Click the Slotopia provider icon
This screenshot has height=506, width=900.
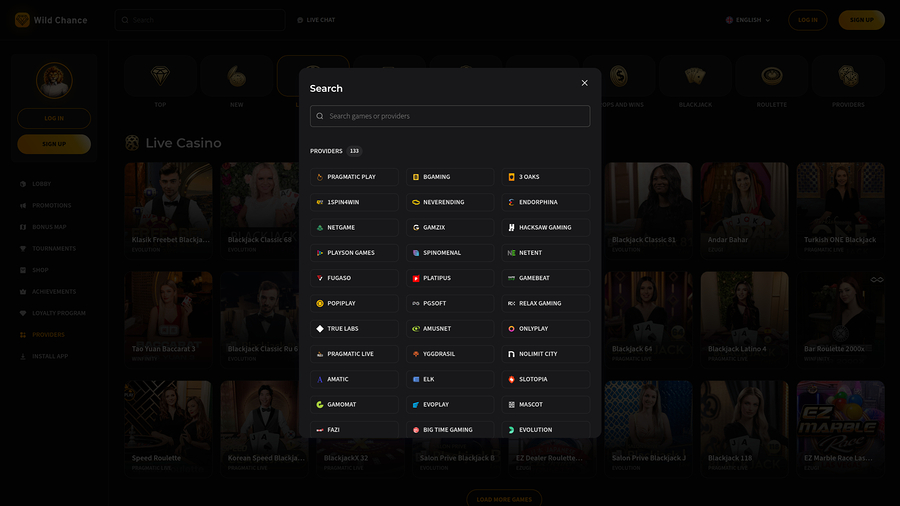(x=511, y=379)
